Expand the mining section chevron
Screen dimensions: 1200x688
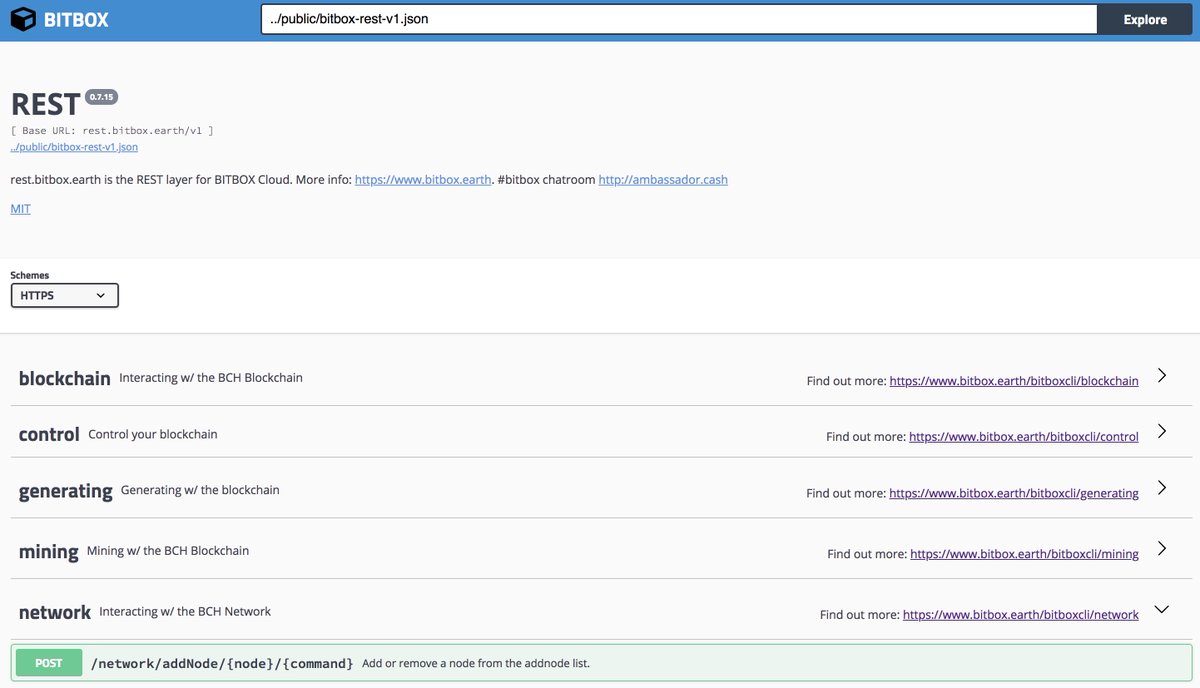pyautogui.click(x=1162, y=549)
